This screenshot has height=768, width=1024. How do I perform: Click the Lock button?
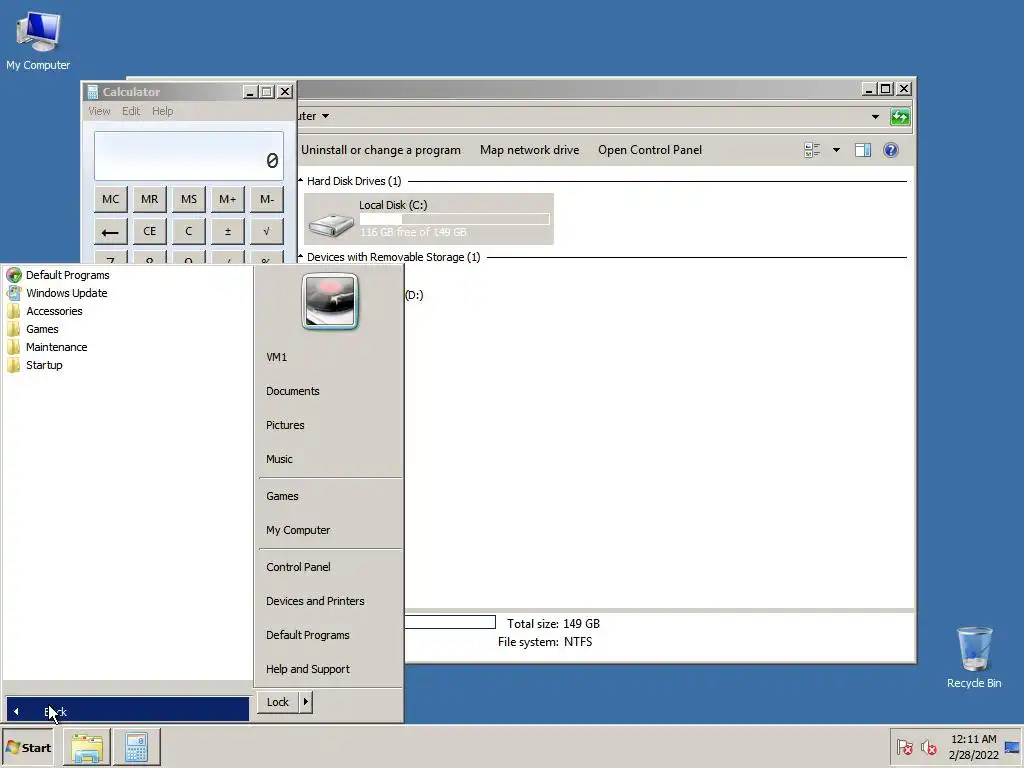click(x=278, y=702)
